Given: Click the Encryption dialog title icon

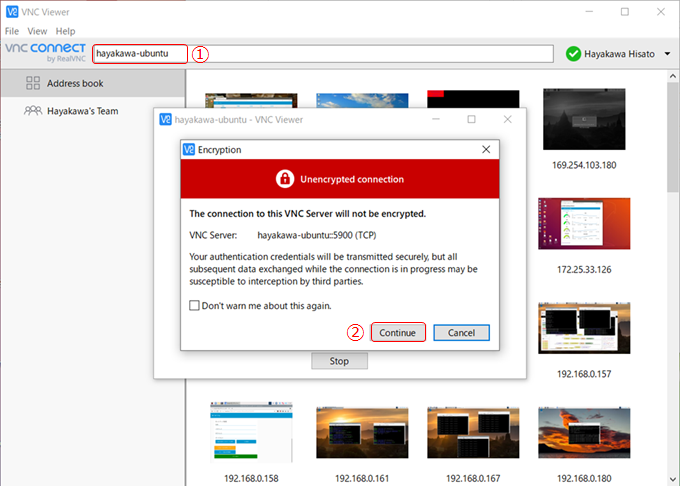Looking at the screenshot, I should pos(189,149).
